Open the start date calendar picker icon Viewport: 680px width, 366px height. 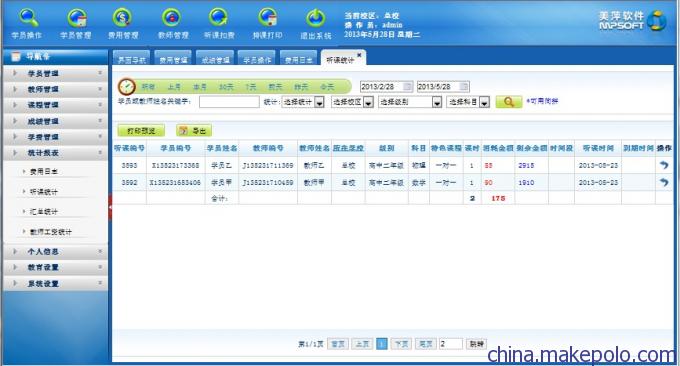tap(407, 87)
